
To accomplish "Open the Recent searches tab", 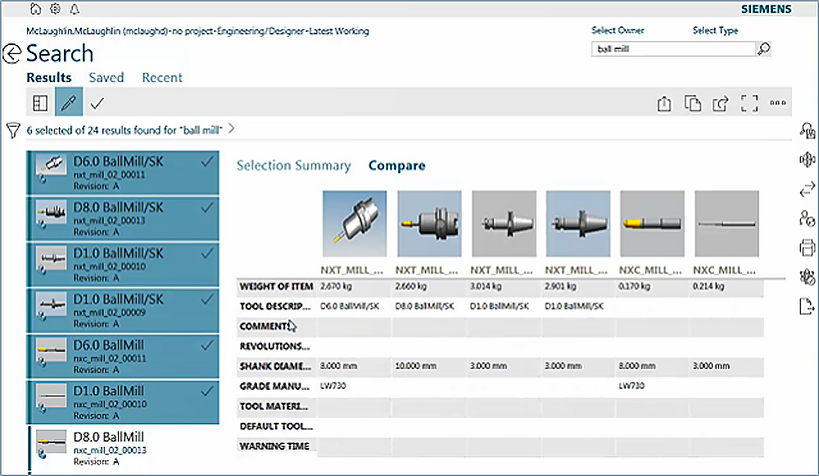I will (162, 77).
